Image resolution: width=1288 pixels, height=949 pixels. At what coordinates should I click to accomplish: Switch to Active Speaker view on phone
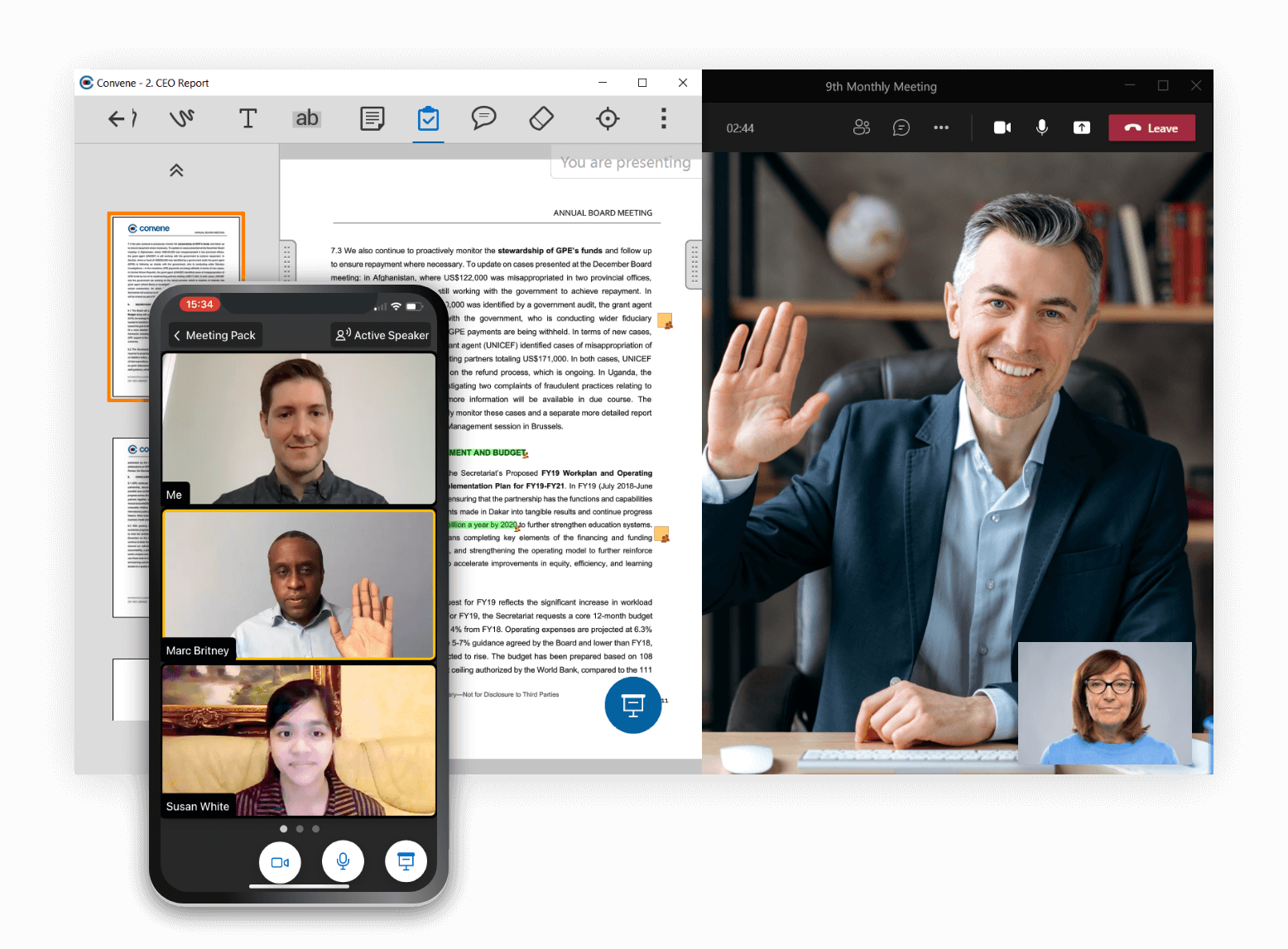tap(382, 335)
